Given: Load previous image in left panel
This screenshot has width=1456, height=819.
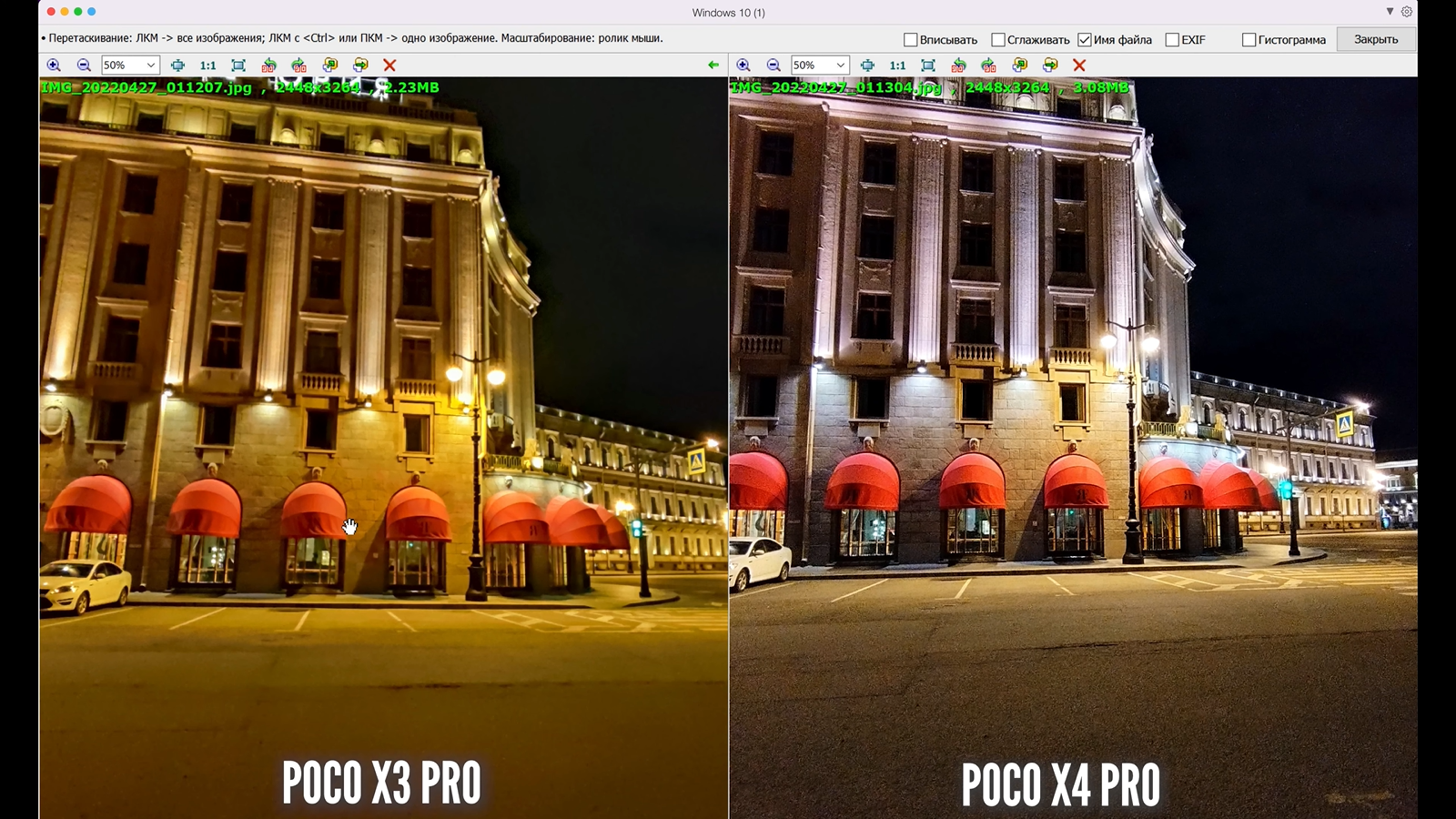Looking at the screenshot, I should [329, 66].
